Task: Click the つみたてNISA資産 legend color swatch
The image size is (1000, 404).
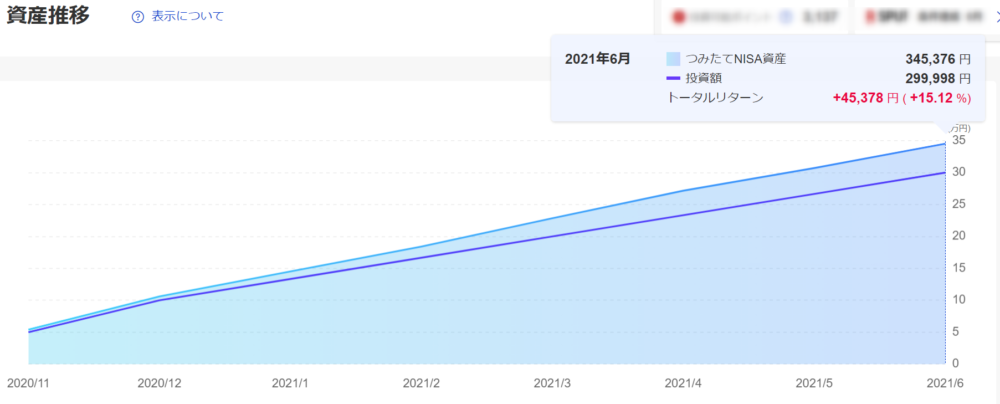Action: coord(673,59)
